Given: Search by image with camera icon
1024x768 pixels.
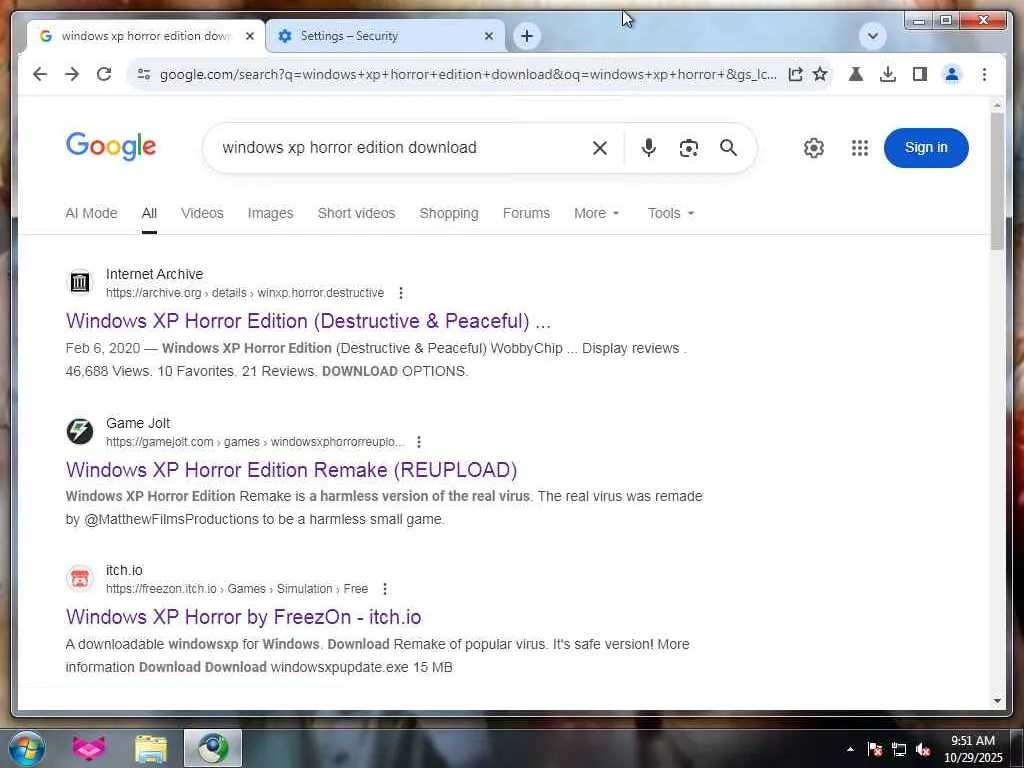Looking at the screenshot, I should point(688,148).
